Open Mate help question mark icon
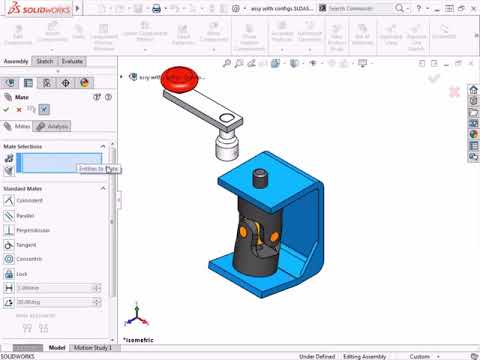 click(108, 97)
